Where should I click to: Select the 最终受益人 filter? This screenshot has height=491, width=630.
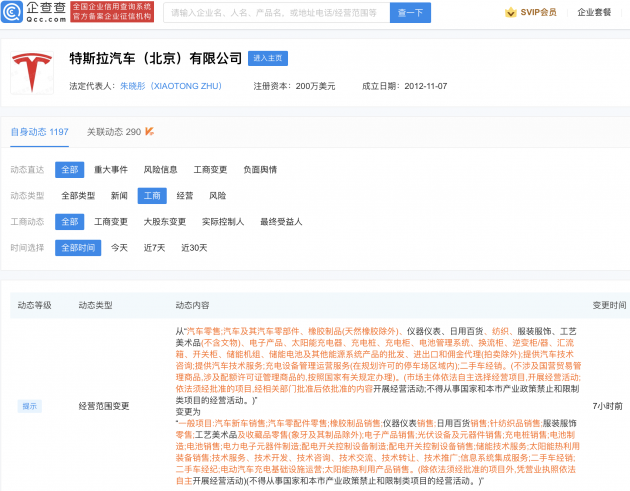281,222
